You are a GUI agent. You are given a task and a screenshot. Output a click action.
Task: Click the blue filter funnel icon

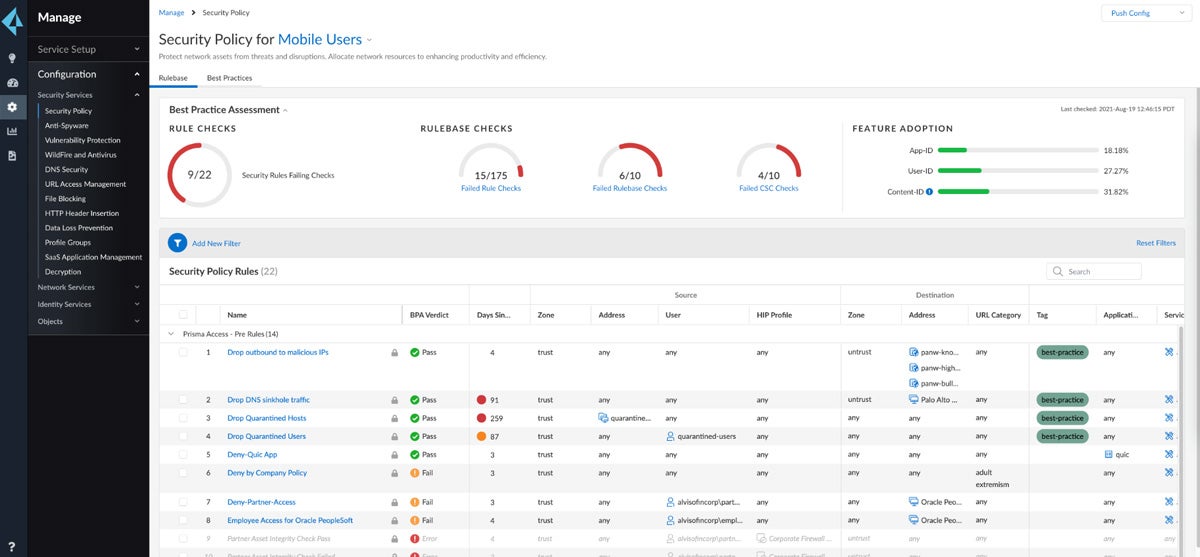(x=177, y=243)
